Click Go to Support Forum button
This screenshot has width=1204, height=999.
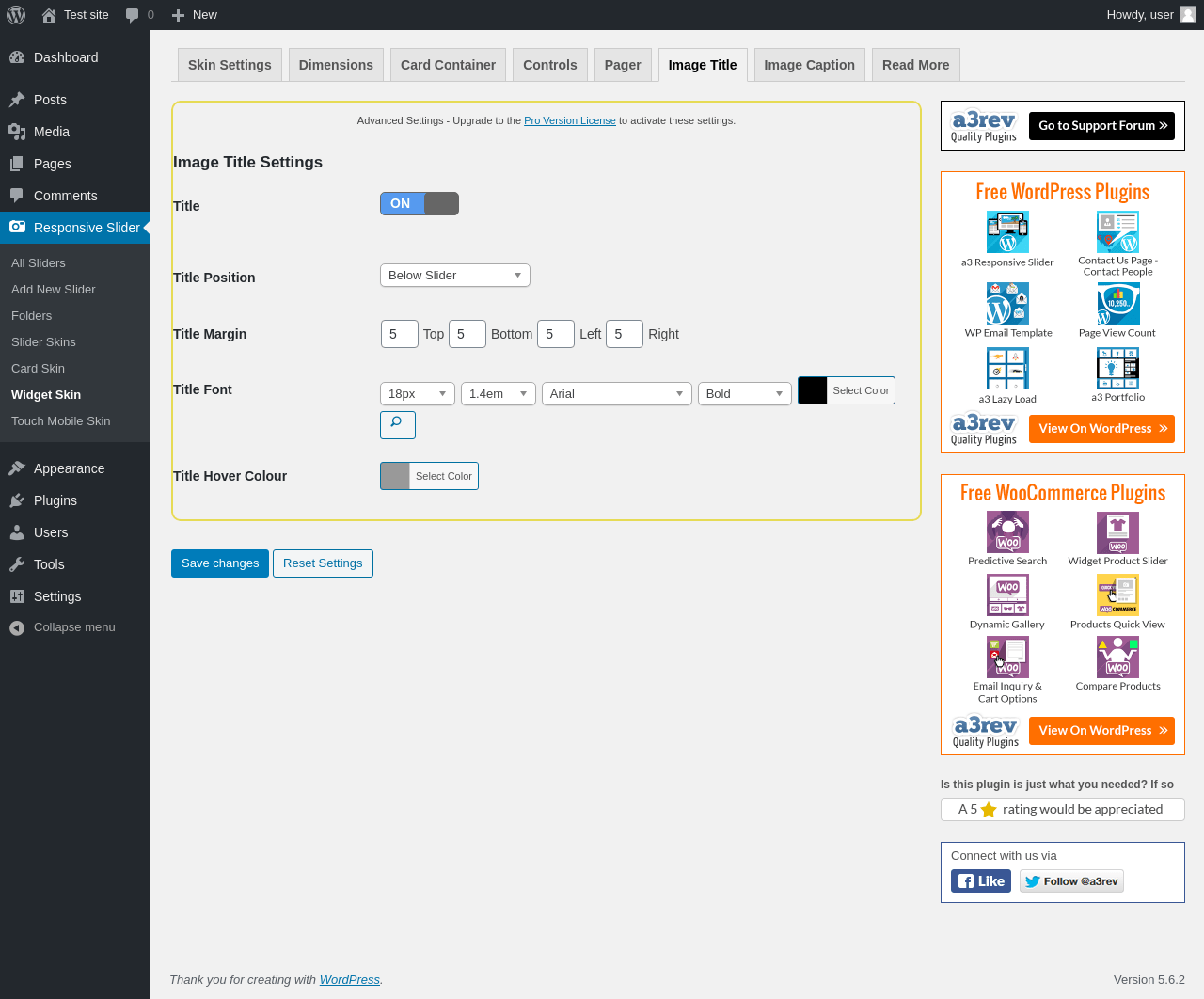[x=1101, y=126]
